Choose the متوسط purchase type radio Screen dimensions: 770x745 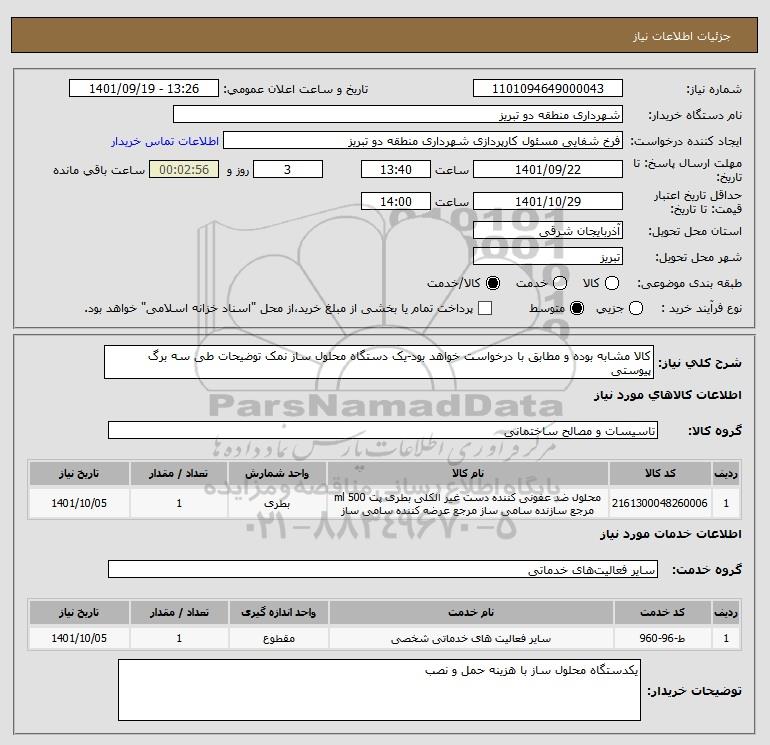click(577, 308)
